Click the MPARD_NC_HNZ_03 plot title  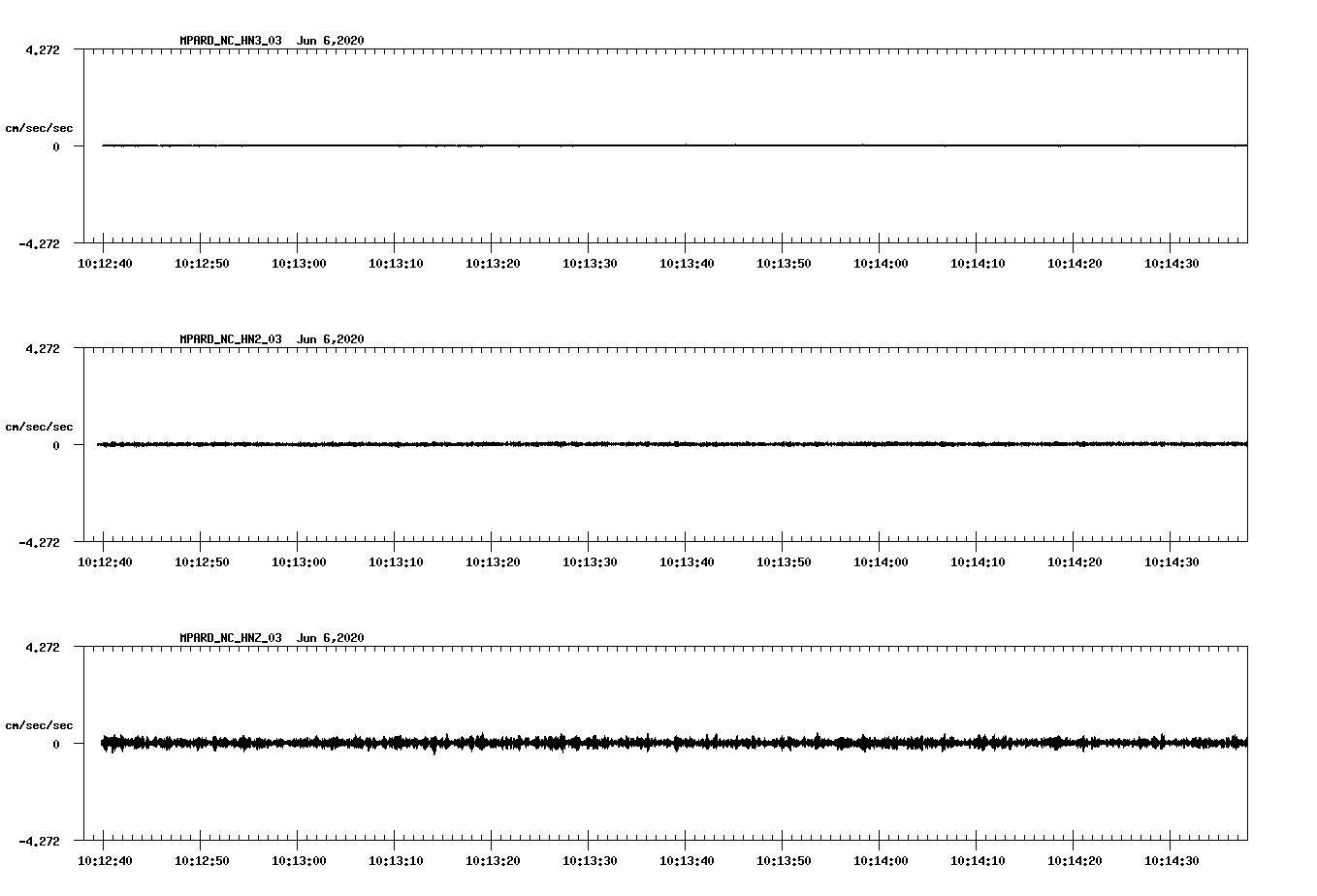[x=272, y=638]
